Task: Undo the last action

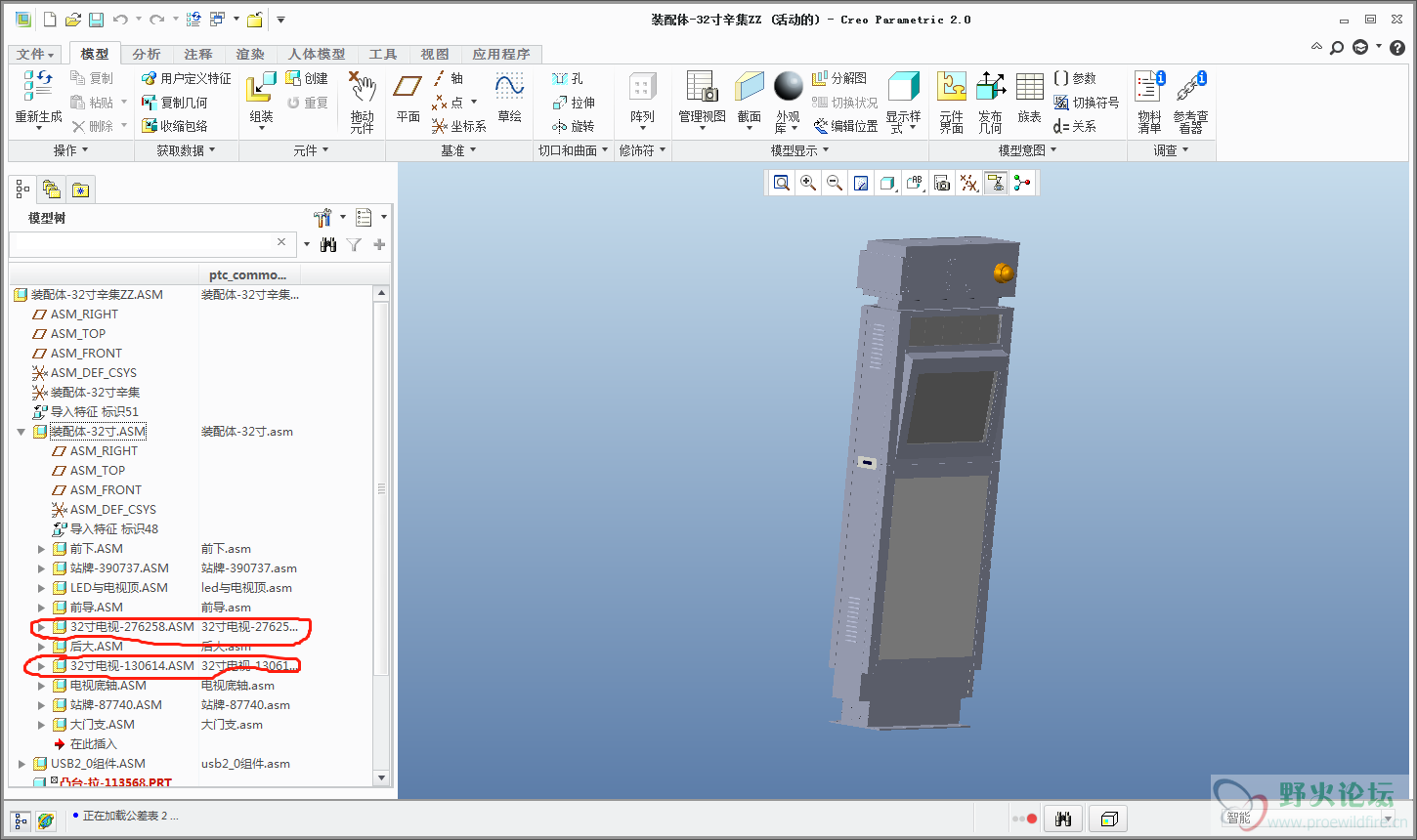Action: [x=120, y=20]
